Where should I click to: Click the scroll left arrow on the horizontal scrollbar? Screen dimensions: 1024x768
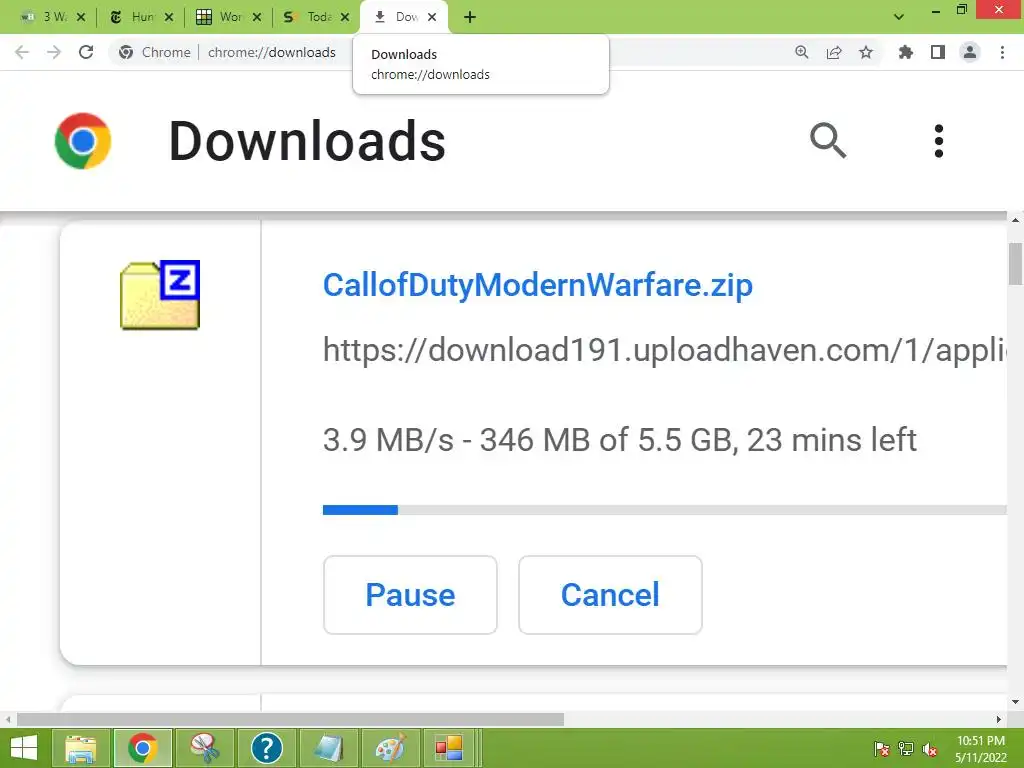tap(7, 719)
